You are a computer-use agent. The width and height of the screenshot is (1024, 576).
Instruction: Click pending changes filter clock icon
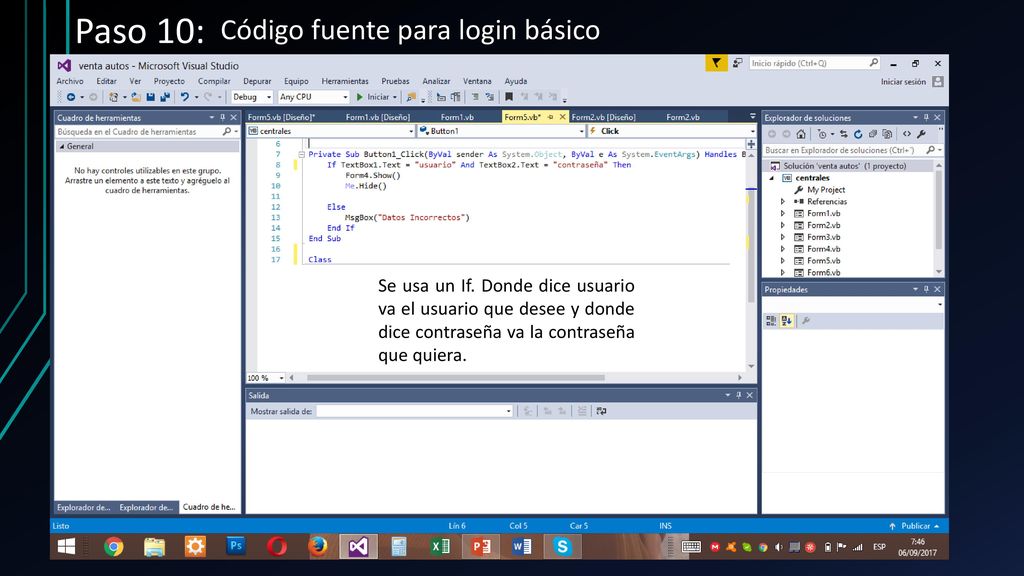(822, 134)
